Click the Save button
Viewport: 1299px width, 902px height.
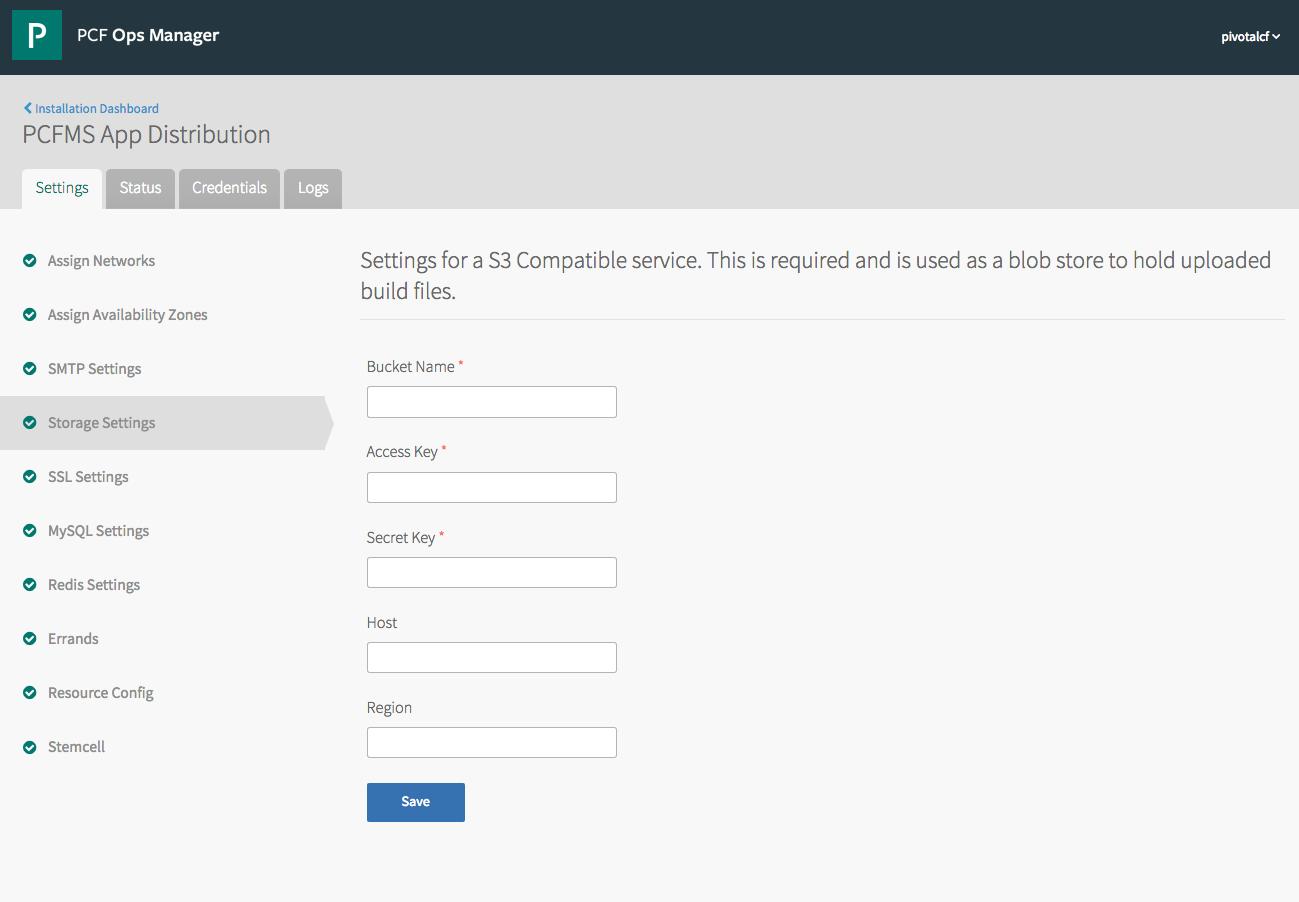click(416, 802)
